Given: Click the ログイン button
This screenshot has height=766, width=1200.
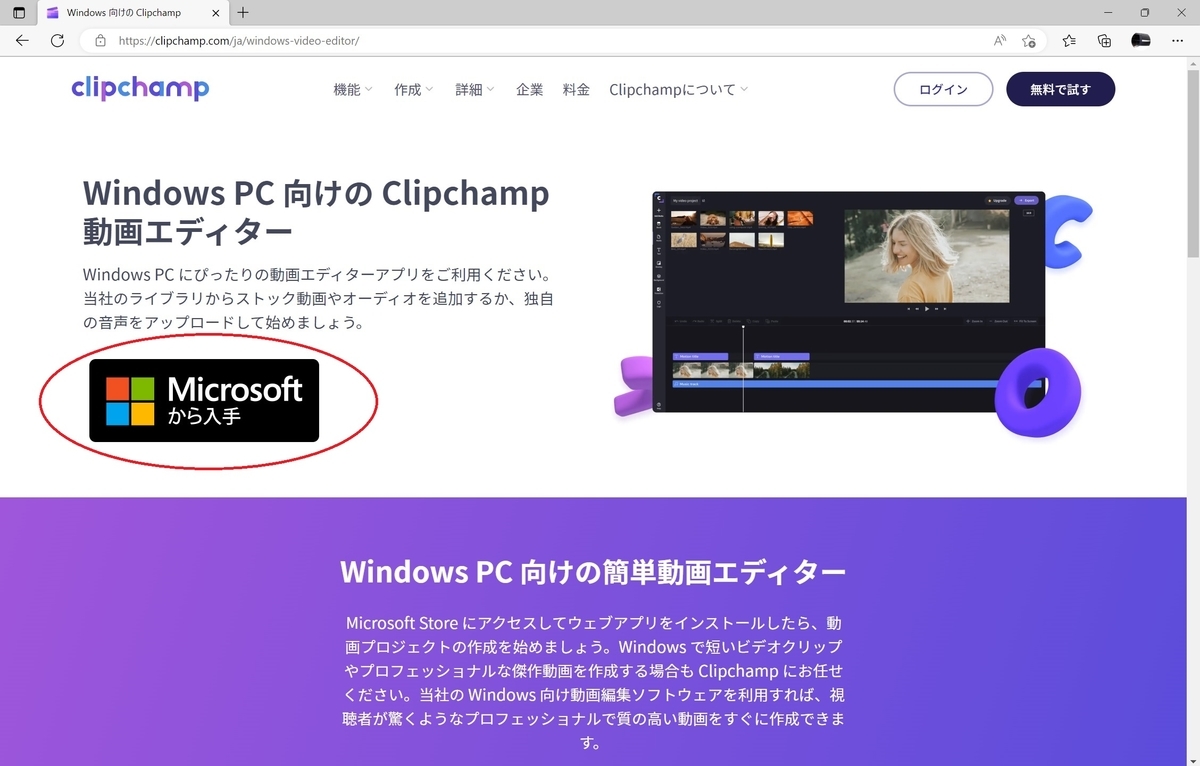Looking at the screenshot, I should [x=943, y=89].
